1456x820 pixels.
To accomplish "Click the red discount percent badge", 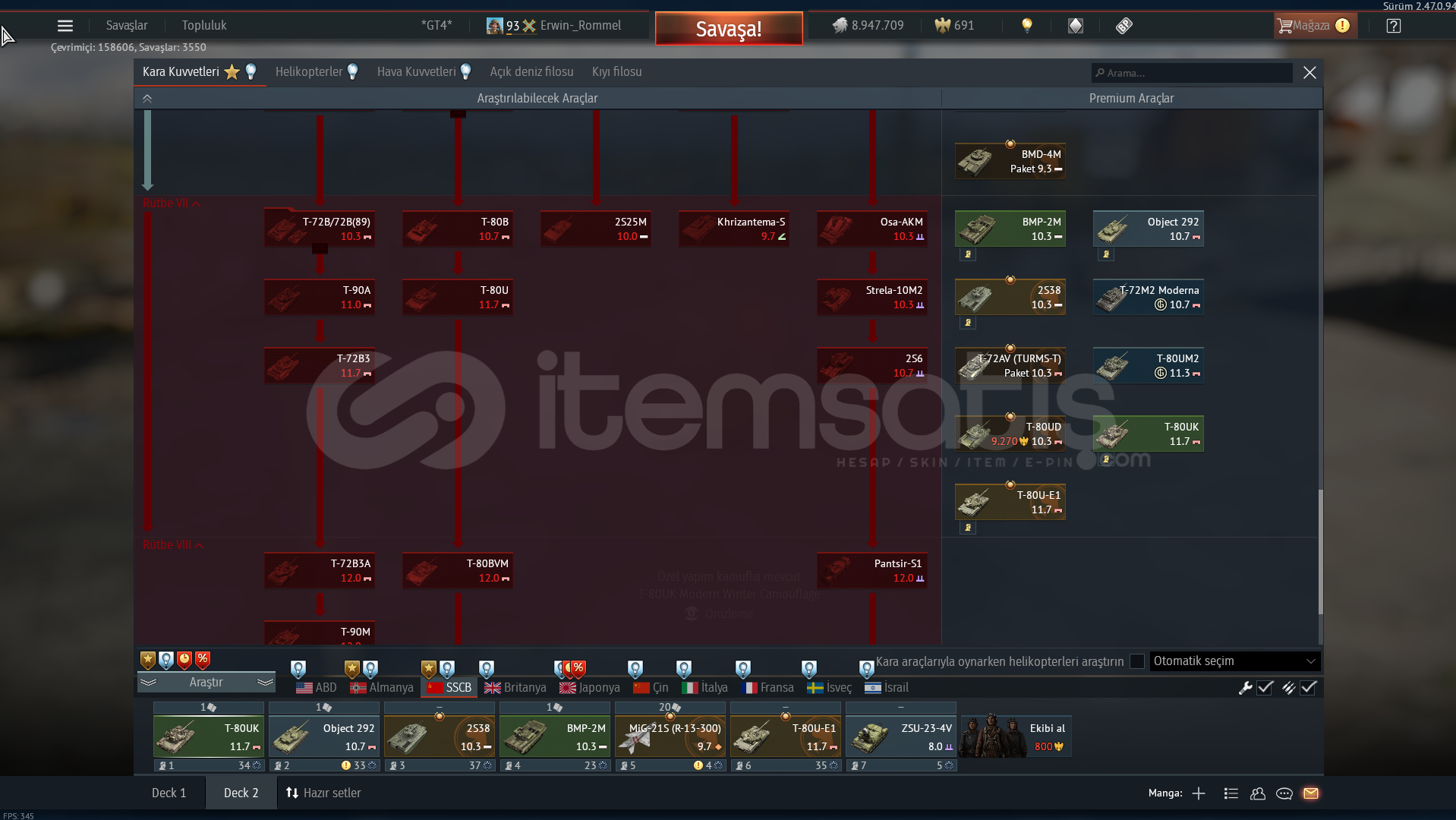I will 203,659.
